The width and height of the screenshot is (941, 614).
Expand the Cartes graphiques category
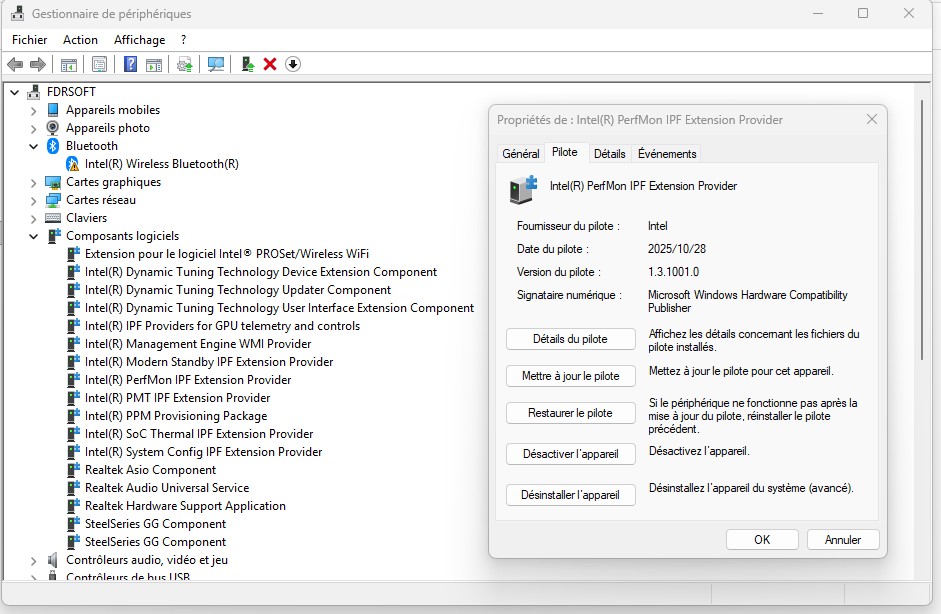coord(34,182)
